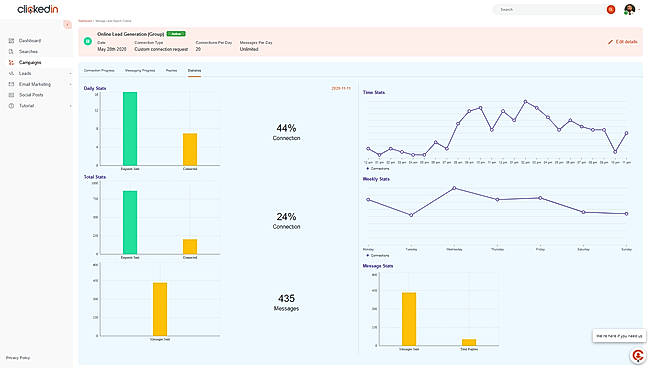Open Campaigns from the sidebar menu

[x=30, y=62]
